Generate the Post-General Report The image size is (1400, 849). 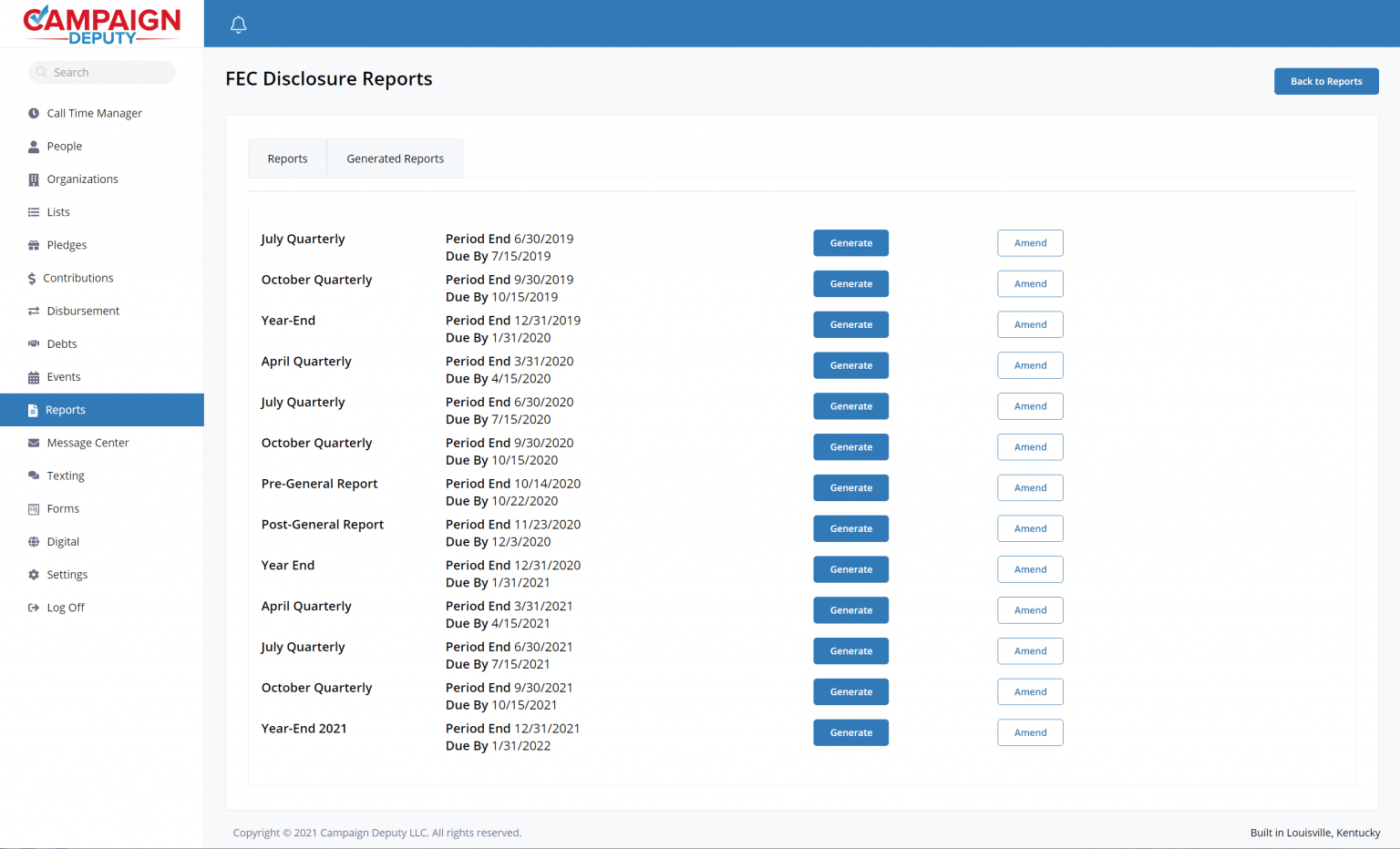pos(851,529)
